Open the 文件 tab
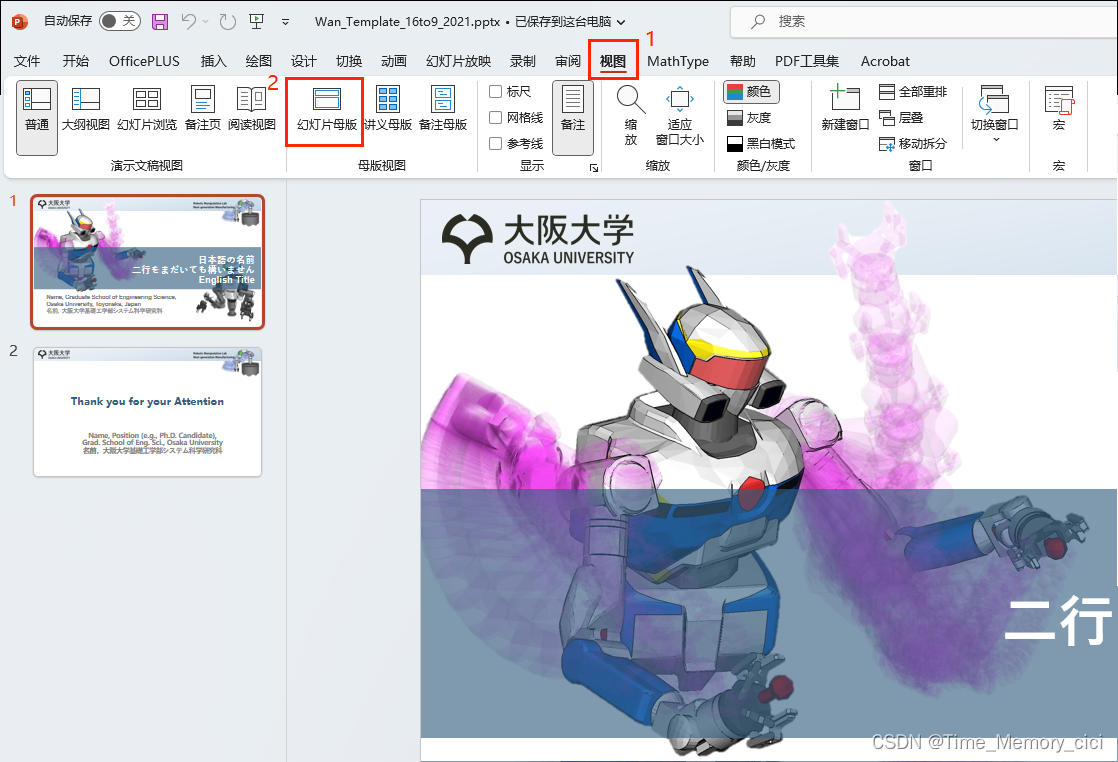Image resolution: width=1118 pixels, height=762 pixels. tap(27, 61)
